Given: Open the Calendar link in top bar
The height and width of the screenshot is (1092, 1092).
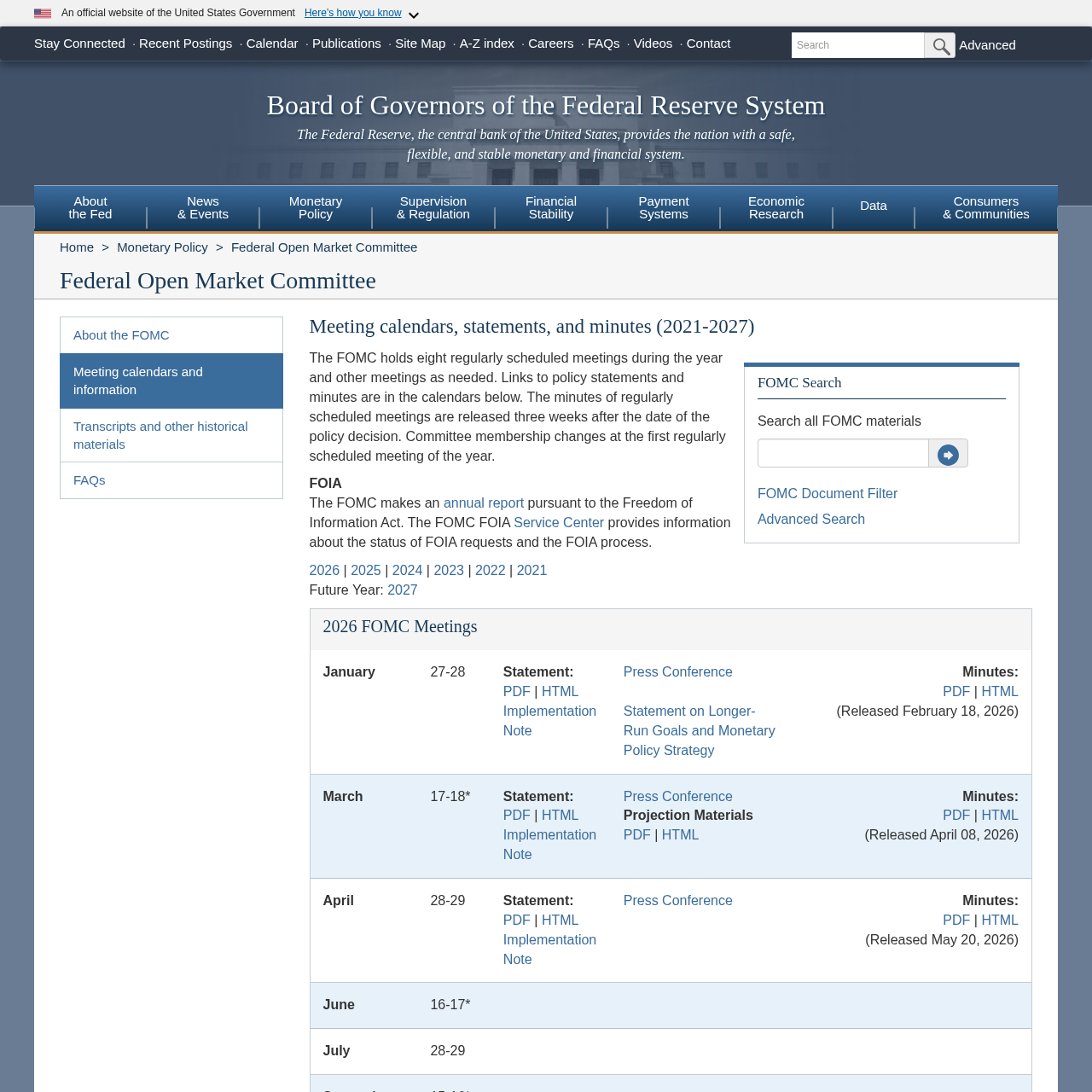Looking at the screenshot, I should tap(272, 44).
